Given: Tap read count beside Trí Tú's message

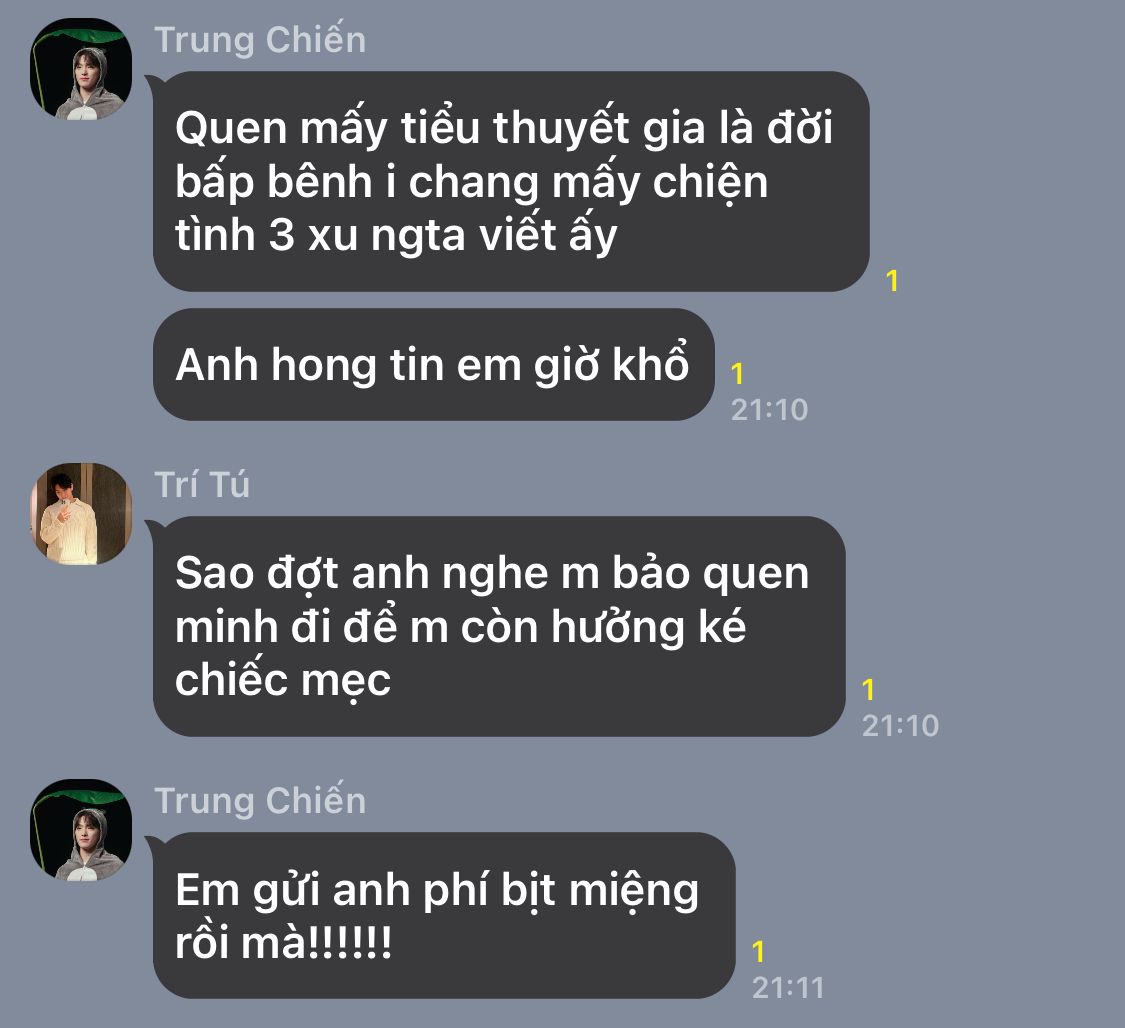Looking at the screenshot, I should (x=868, y=689).
